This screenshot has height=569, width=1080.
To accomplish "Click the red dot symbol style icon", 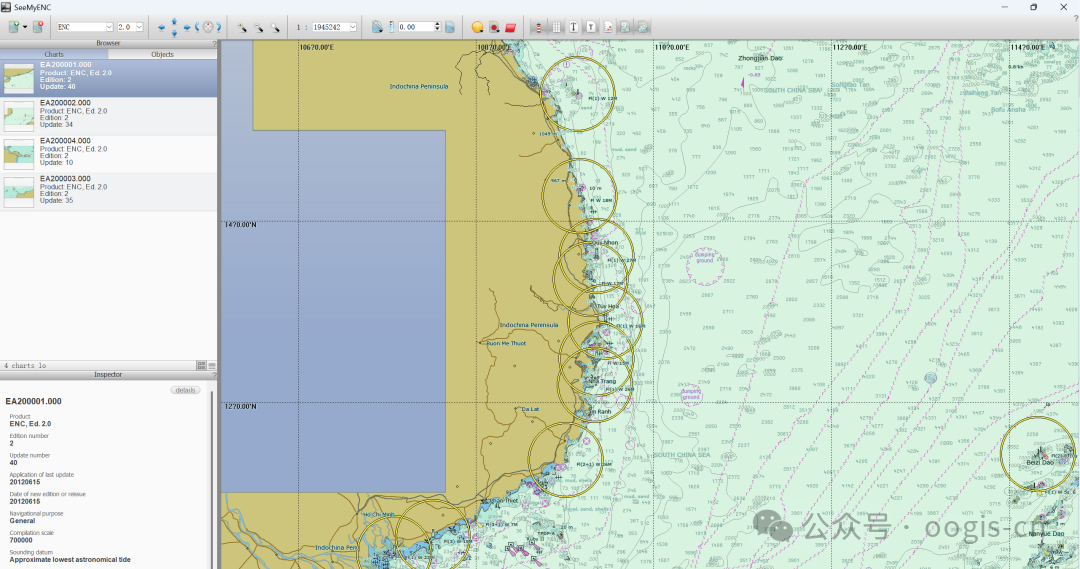I will tap(494, 27).
